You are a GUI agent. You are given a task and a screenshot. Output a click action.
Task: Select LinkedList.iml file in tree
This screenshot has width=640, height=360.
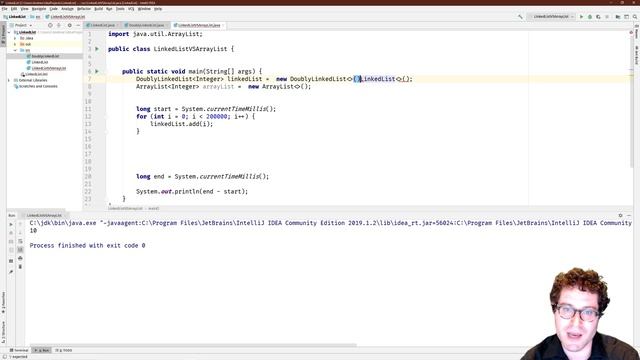pyautogui.click(x=34, y=74)
